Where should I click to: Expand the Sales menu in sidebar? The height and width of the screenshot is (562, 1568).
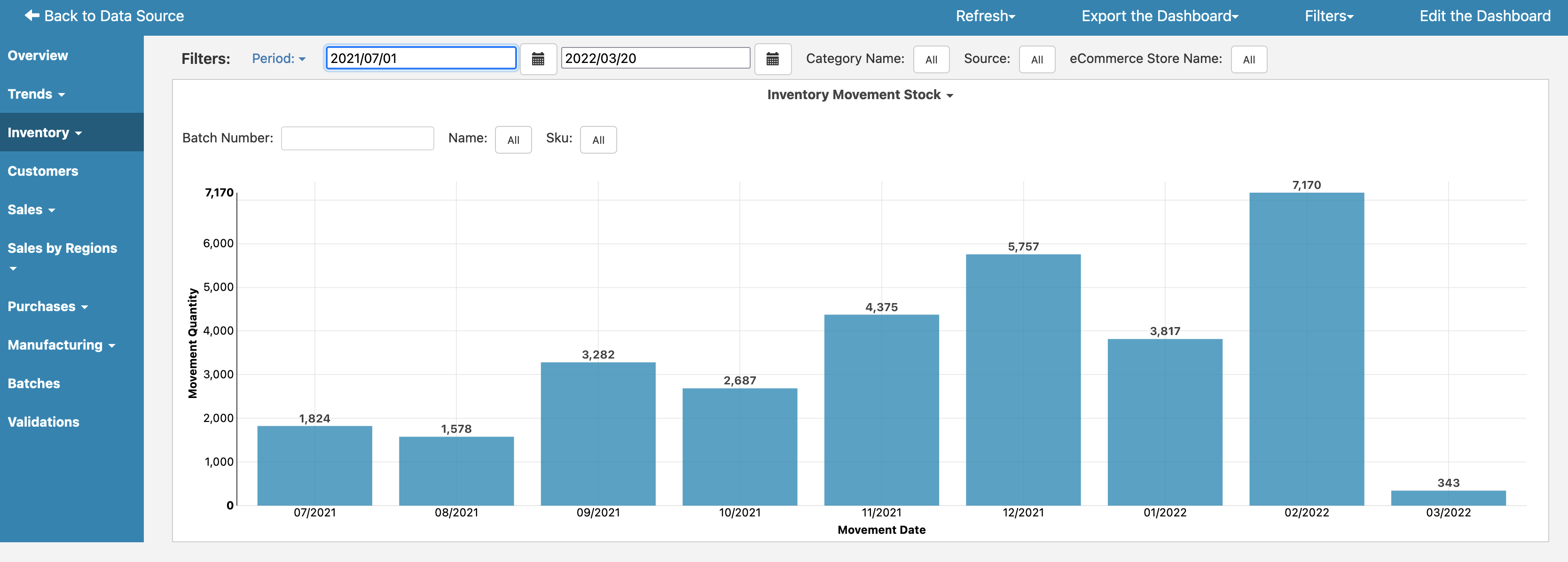pyautogui.click(x=31, y=209)
